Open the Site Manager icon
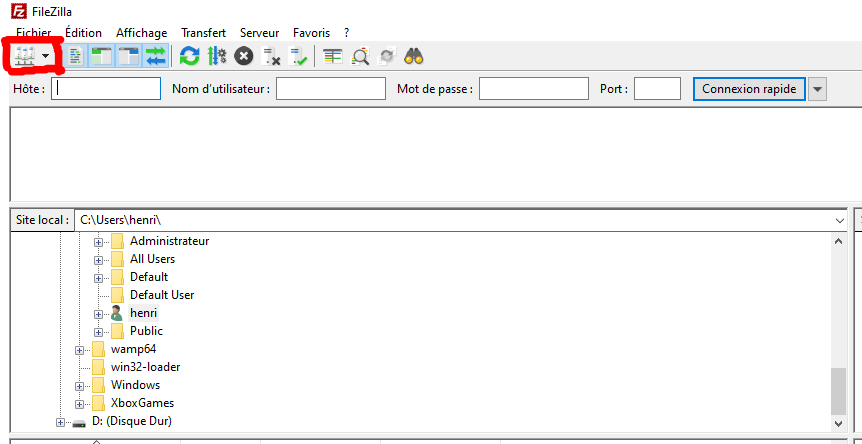862x444 pixels. coord(25,56)
